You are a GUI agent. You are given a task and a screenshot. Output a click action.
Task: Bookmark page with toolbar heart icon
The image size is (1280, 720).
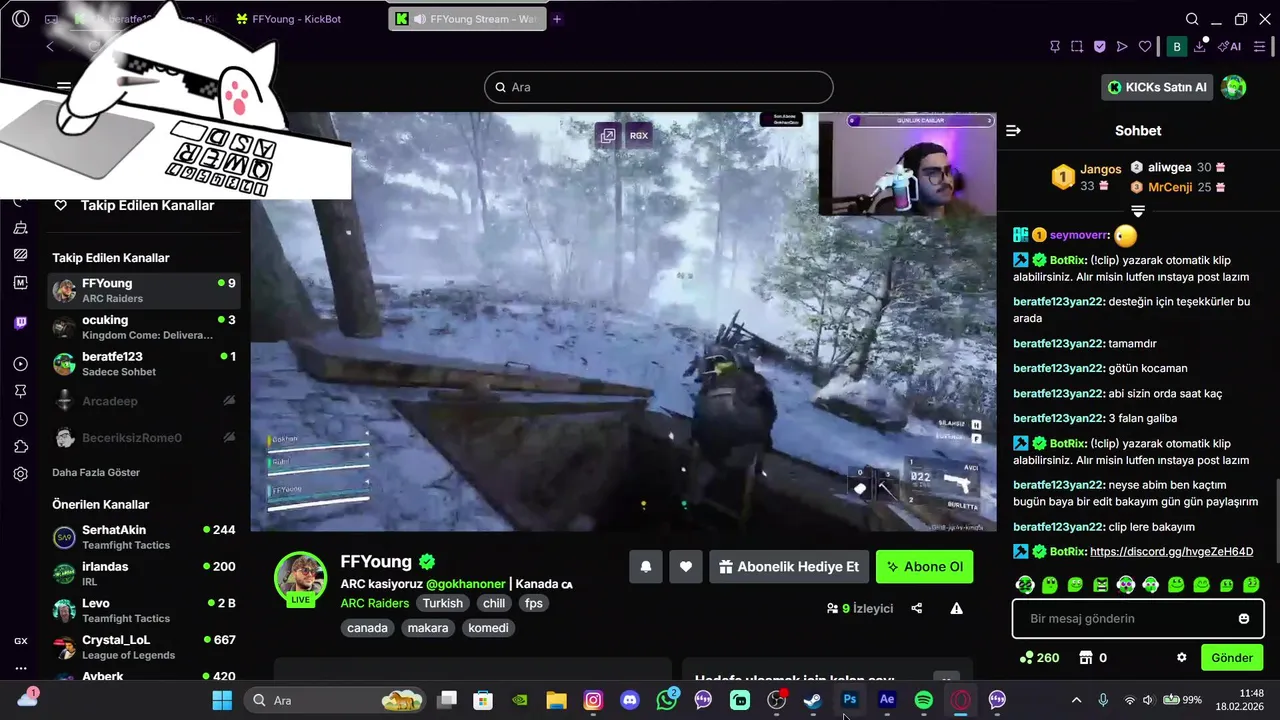pos(1145,47)
